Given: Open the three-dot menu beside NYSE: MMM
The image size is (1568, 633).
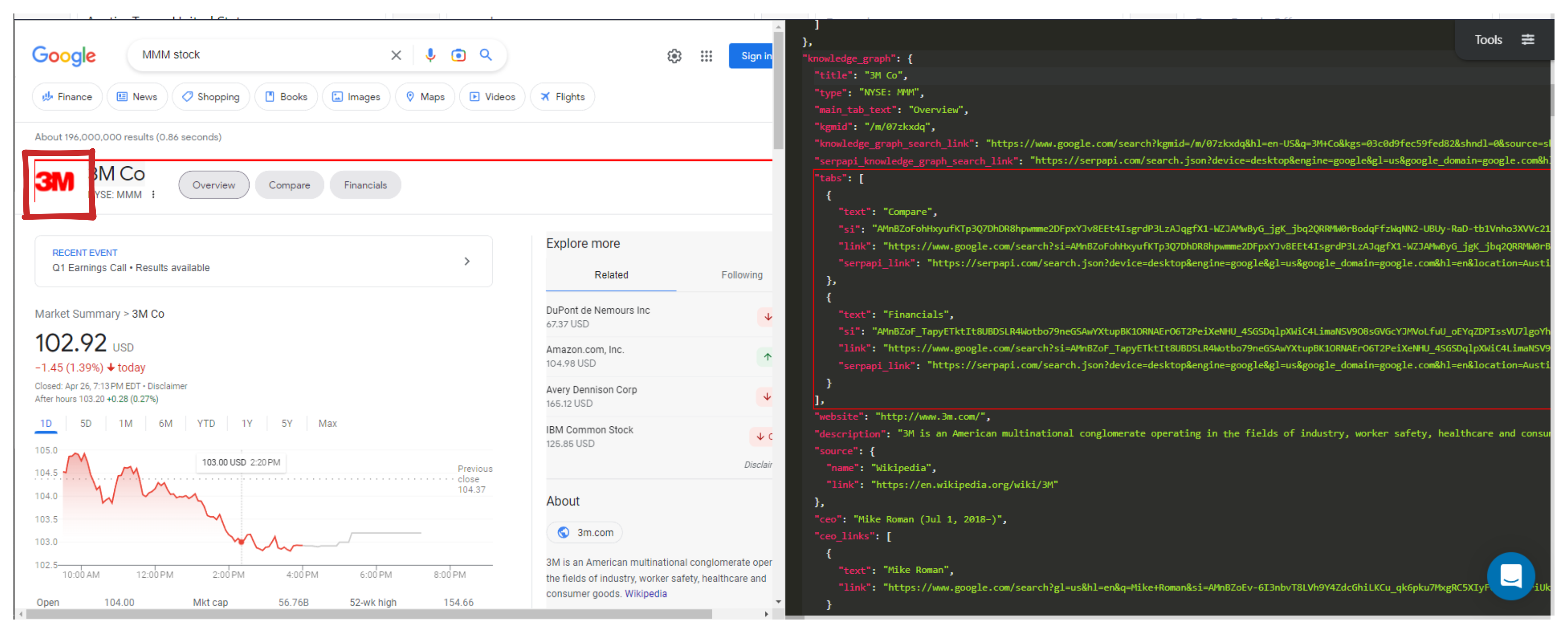Looking at the screenshot, I should coord(153,195).
